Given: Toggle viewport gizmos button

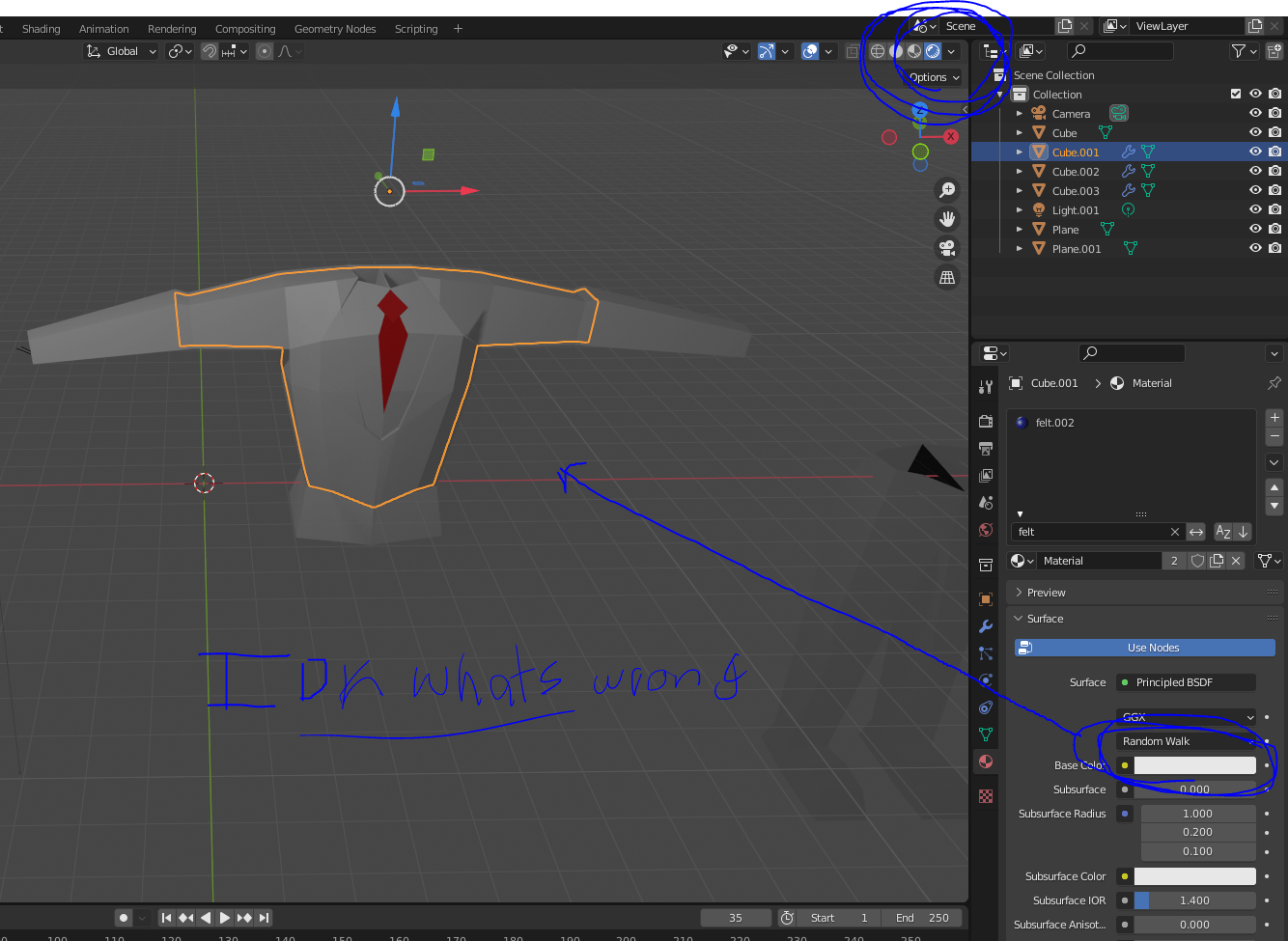Looking at the screenshot, I should [x=767, y=51].
